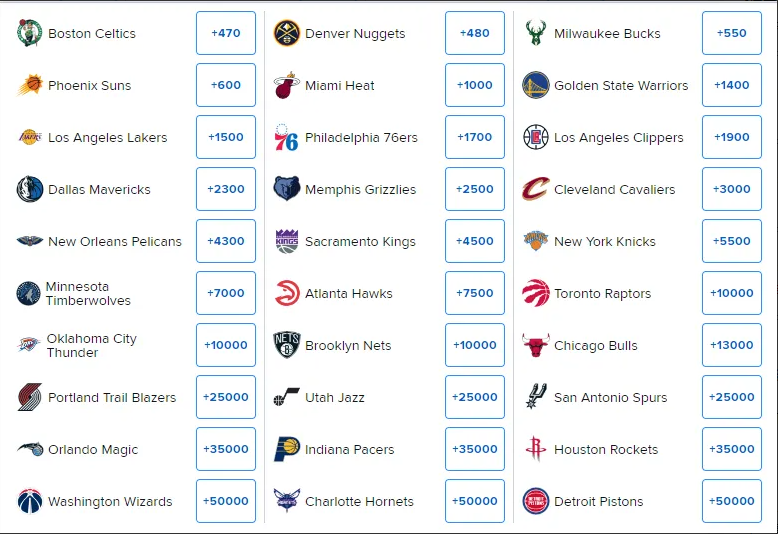This screenshot has height=534, width=778.
Task: Select Detroit Pistons +50000 odds
Action: coord(732,501)
